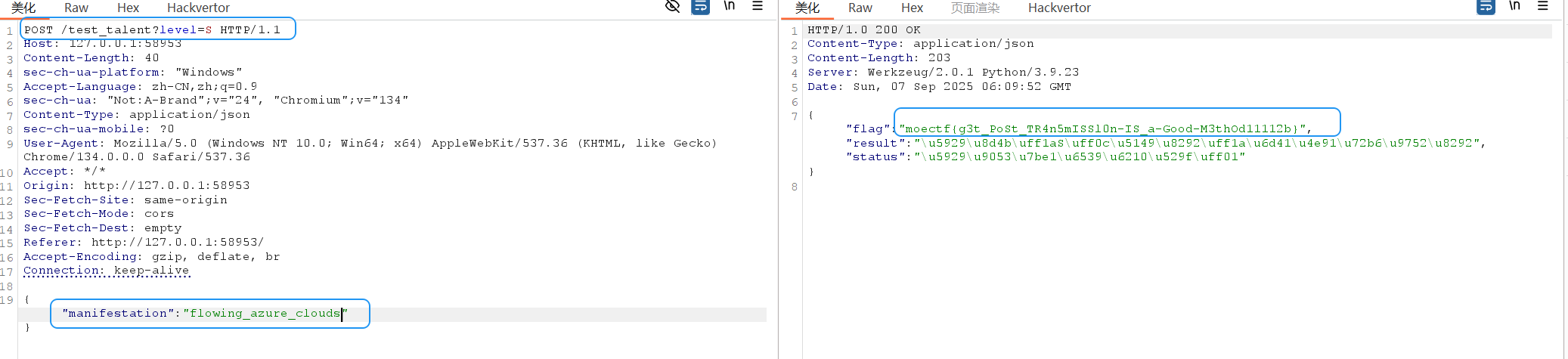This screenshot has width=1568, height=359.
Task: Switch to response Hackvertor tab
Action: tap(1059, 8)
